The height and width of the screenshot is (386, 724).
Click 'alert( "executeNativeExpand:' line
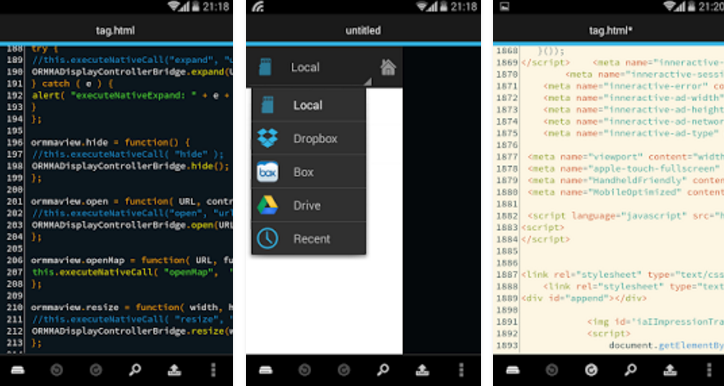pyautogui.click(x=131, y=96)
